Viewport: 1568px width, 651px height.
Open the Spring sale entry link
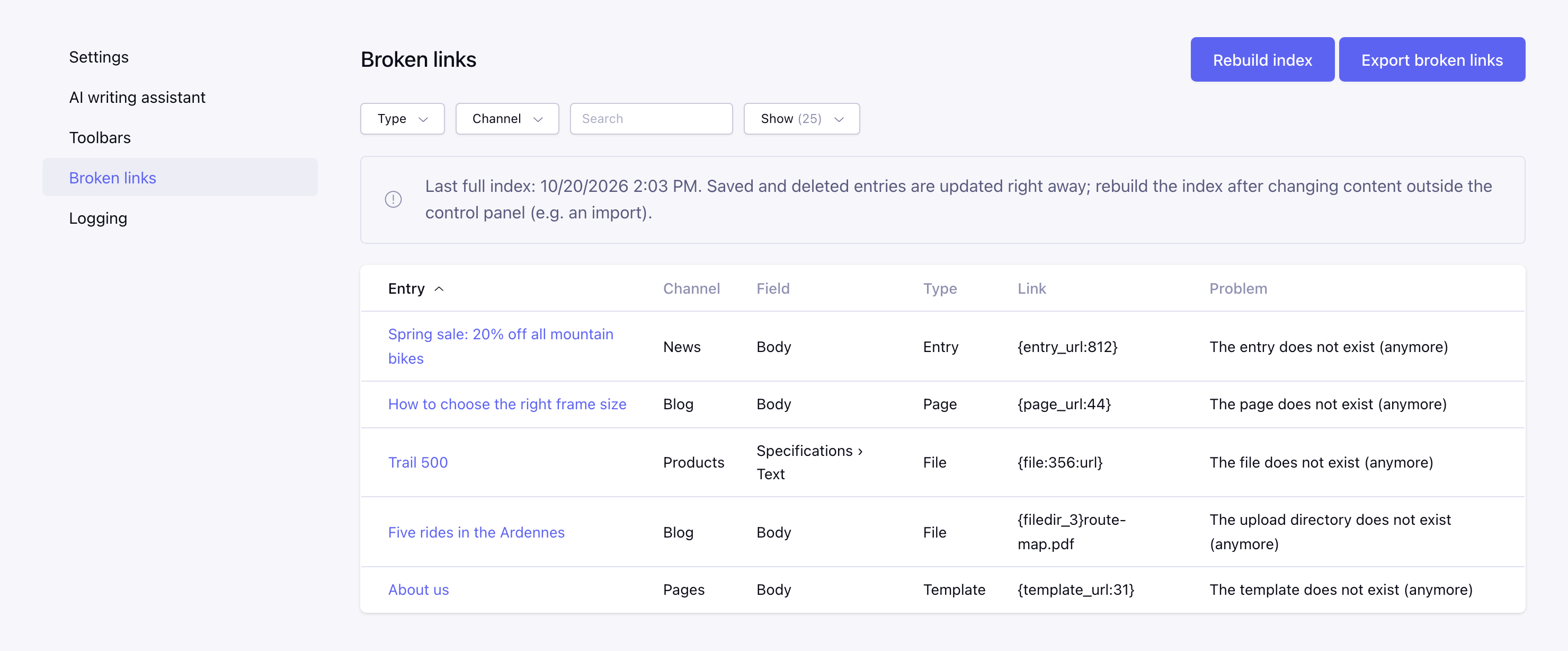coord(501,347)
